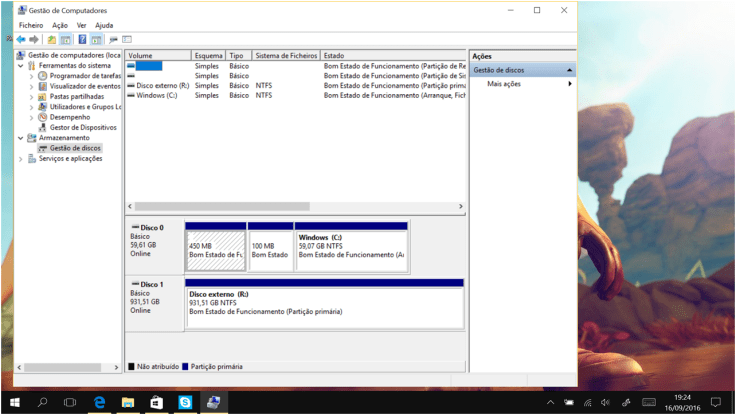Click the blue Help toolbar icon

pyautogui.click(x=82, y=39)
